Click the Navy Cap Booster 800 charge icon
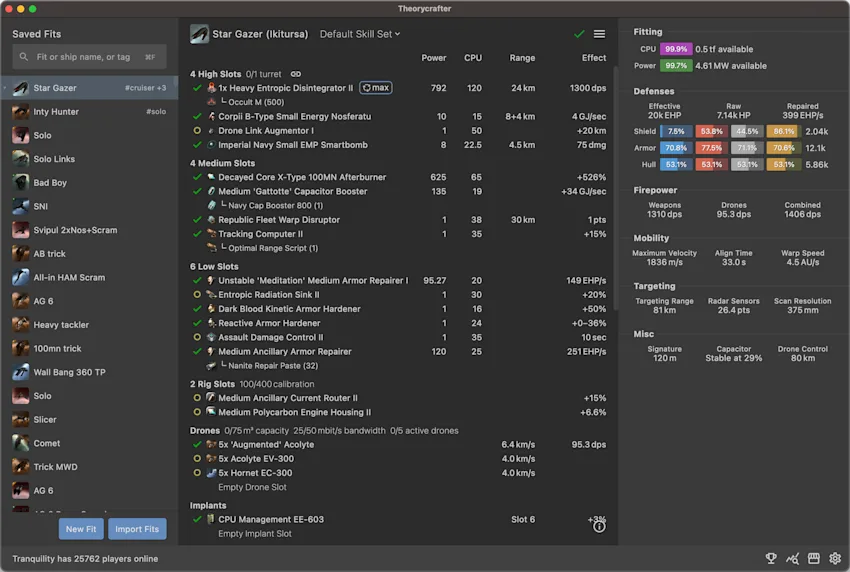850x572 pixels. 211,205
